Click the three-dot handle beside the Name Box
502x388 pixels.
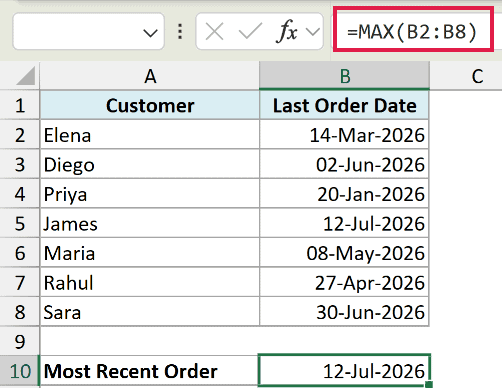tap(180, 32)
